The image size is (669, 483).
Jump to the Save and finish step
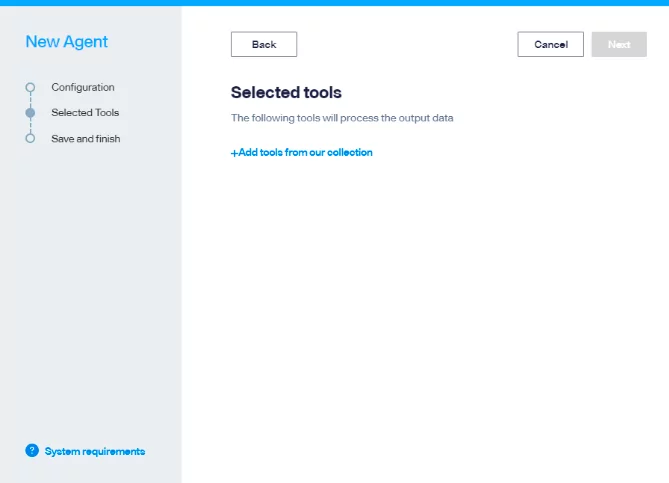[x=85, y=139]
